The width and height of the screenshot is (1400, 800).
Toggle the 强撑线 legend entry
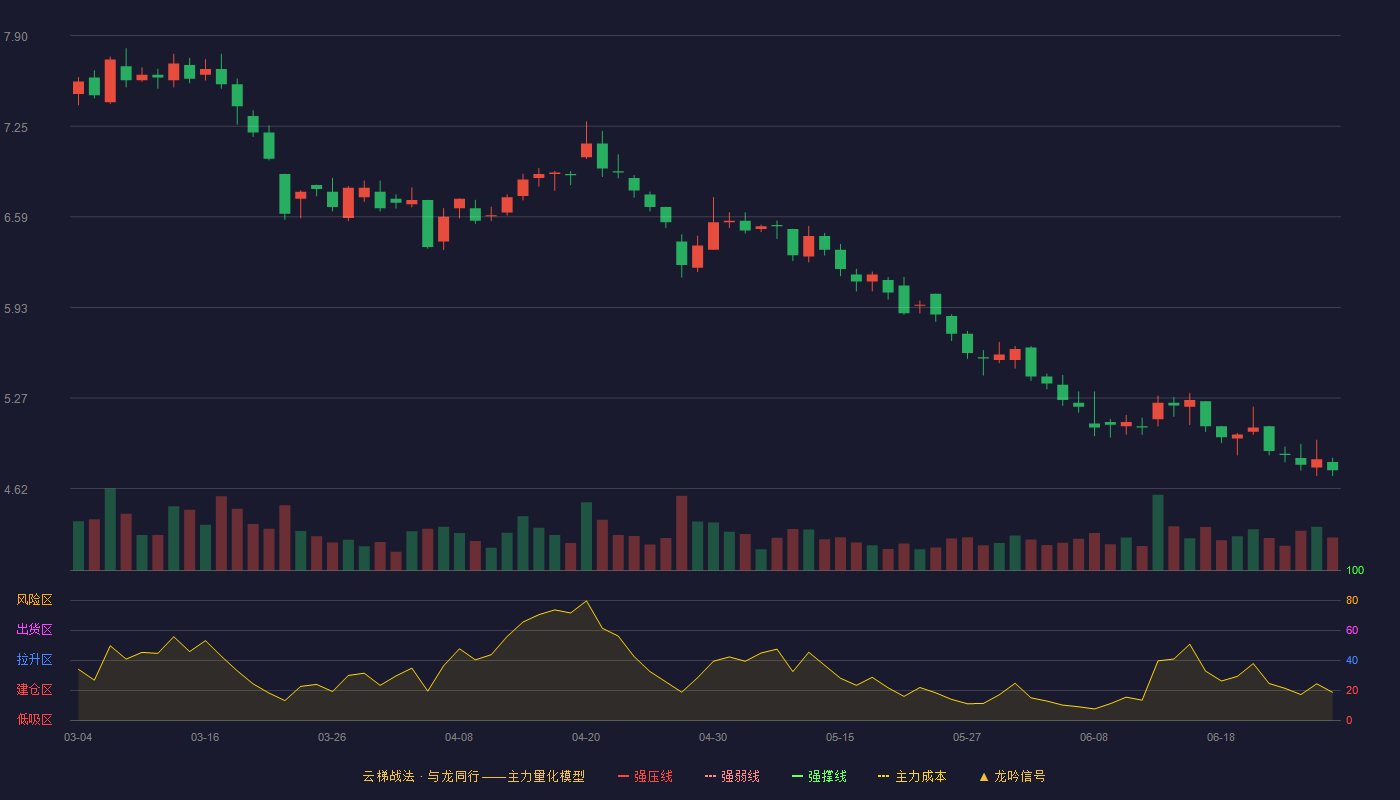(819, 776)
